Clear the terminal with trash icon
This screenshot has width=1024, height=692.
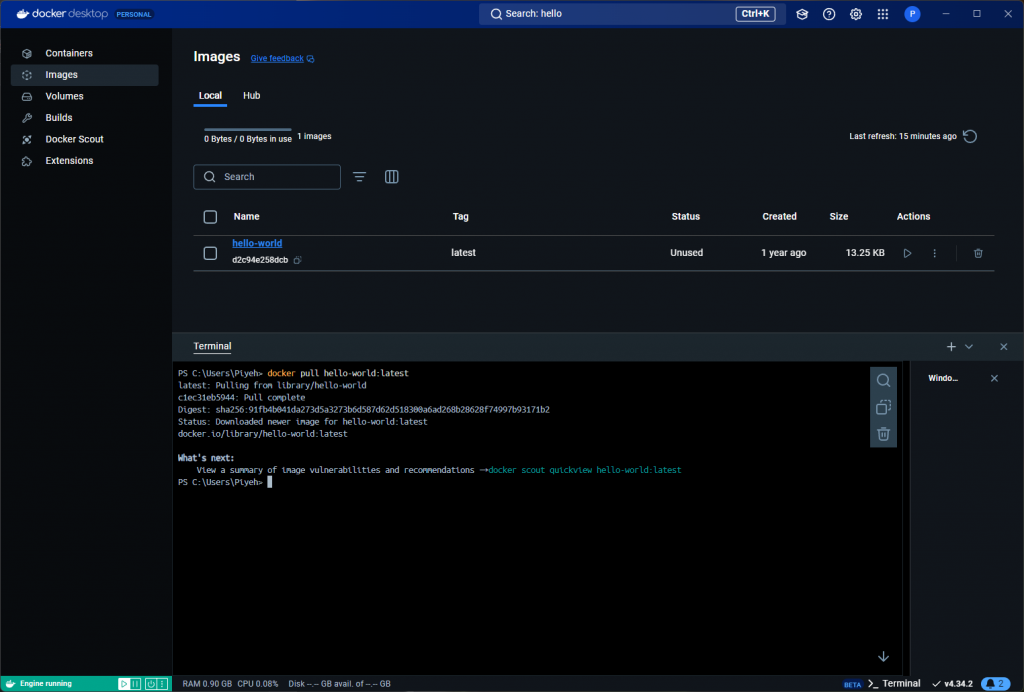(883, 434)
